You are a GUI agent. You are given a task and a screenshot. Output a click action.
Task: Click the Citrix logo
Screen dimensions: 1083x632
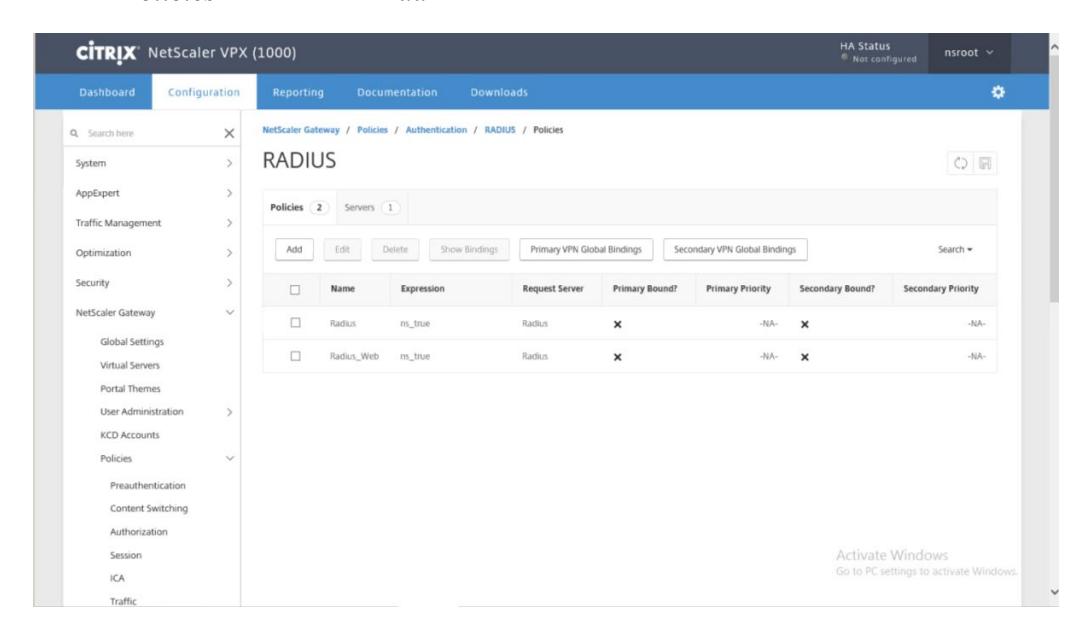107,52
